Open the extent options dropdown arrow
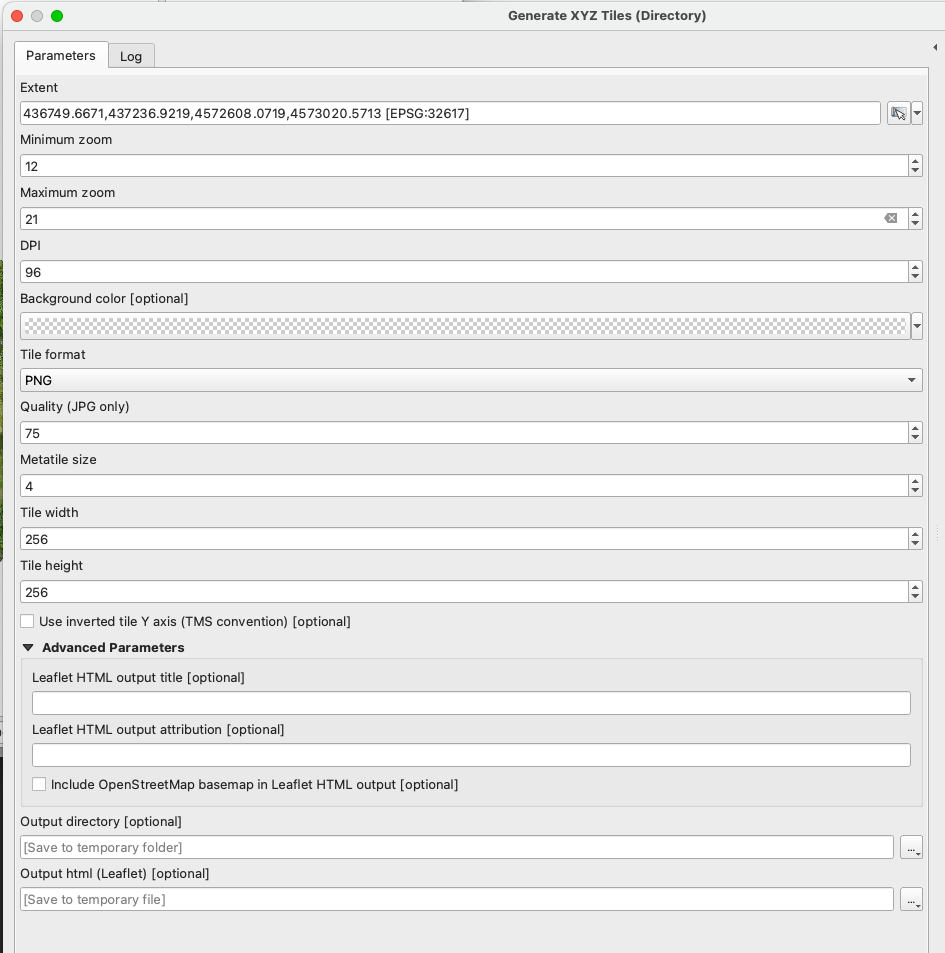 pyautogui.click(x=917, y=113)
